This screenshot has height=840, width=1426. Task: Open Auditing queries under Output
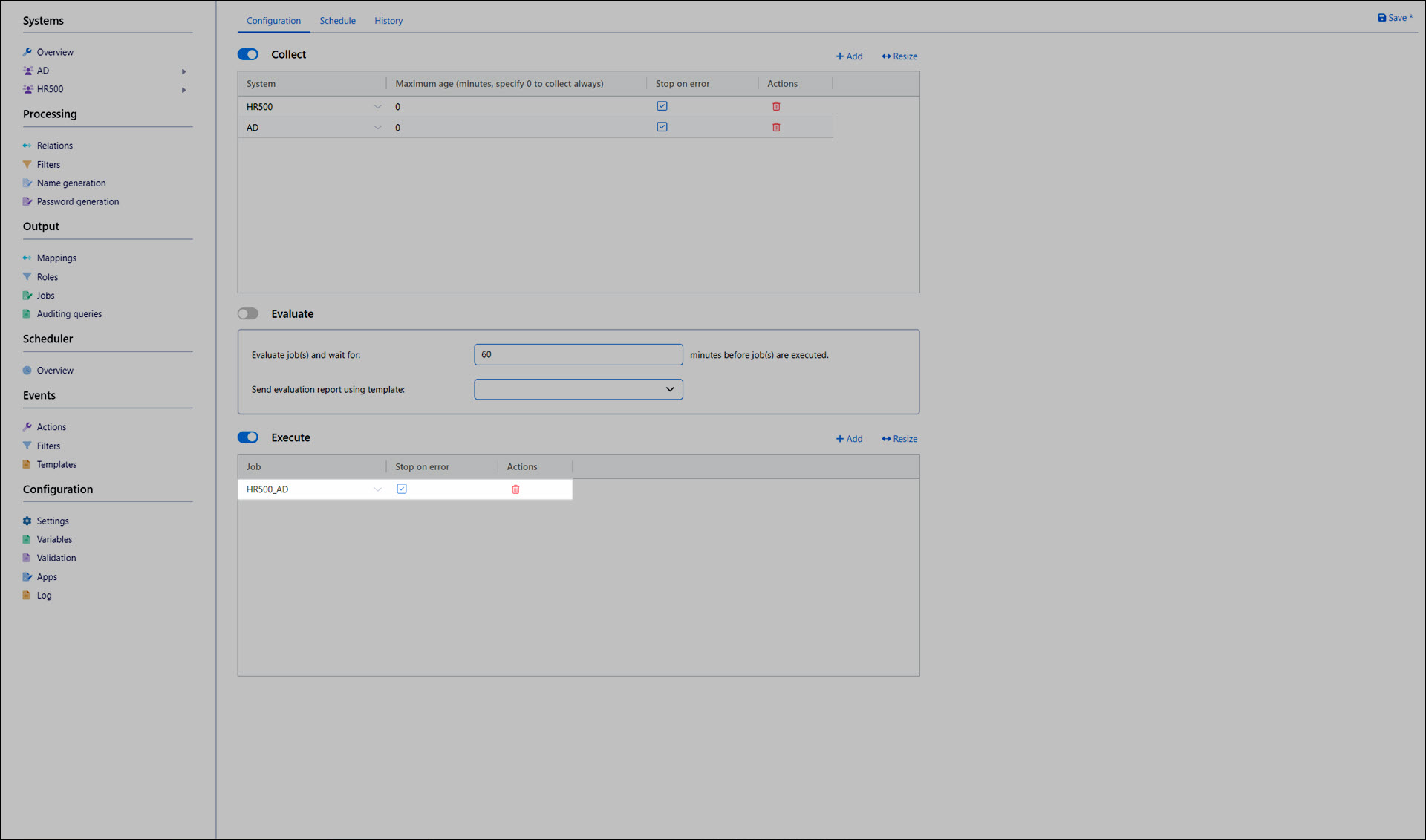pos(69,313)
